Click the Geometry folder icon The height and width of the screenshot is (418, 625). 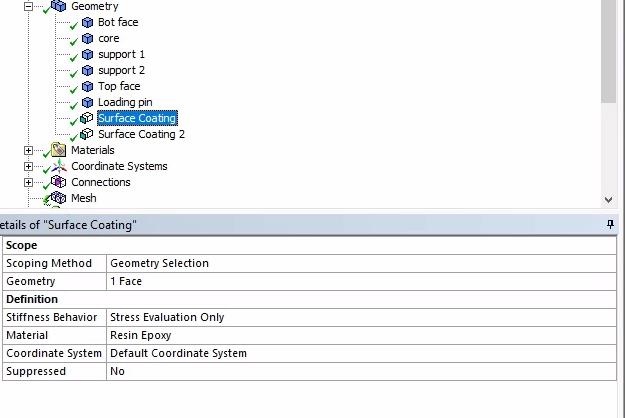click(x=59, y=6)
